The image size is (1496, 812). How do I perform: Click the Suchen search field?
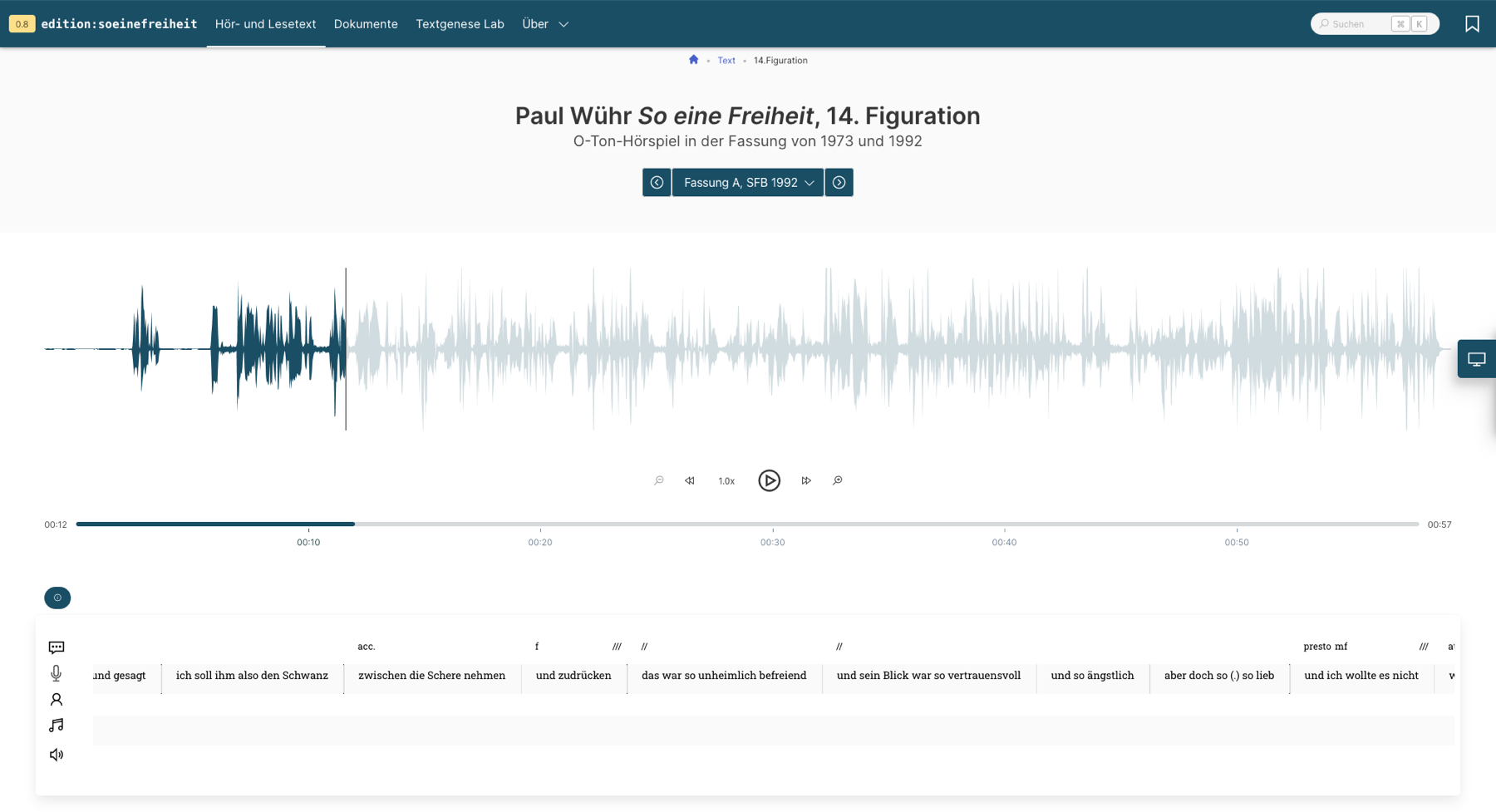1375,24
